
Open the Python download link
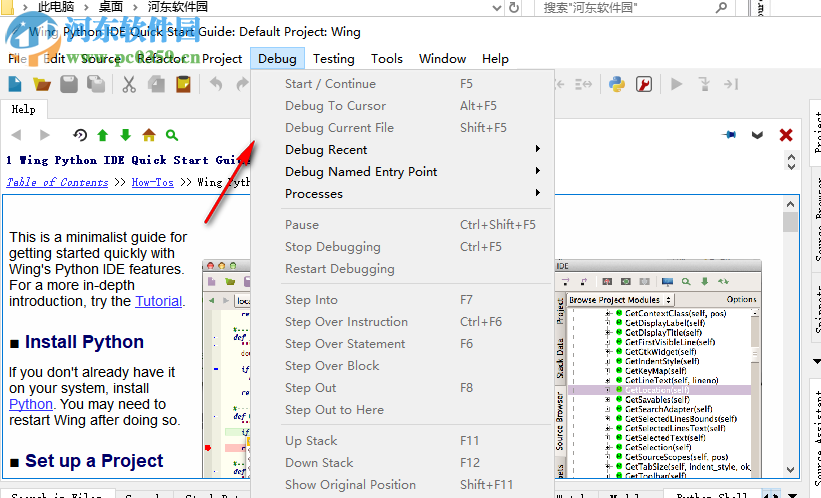click(31, 404)
